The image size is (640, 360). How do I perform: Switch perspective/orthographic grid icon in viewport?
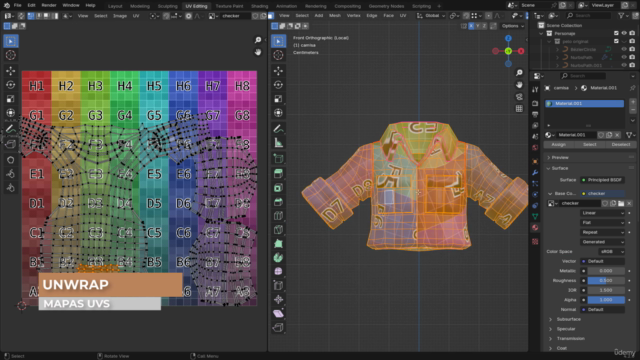click(519, 109)
